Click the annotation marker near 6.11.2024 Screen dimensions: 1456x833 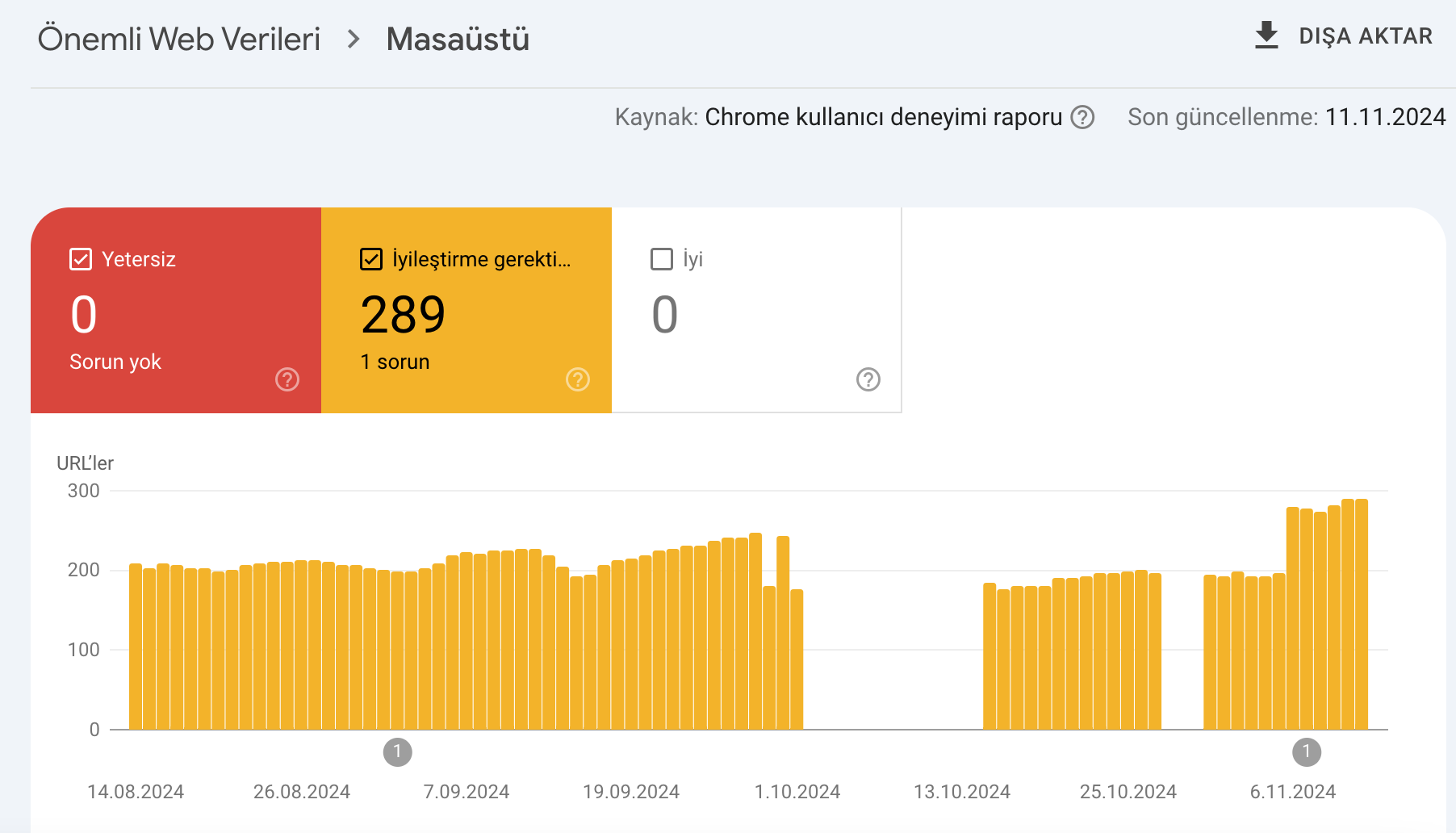pos(1307,751)
